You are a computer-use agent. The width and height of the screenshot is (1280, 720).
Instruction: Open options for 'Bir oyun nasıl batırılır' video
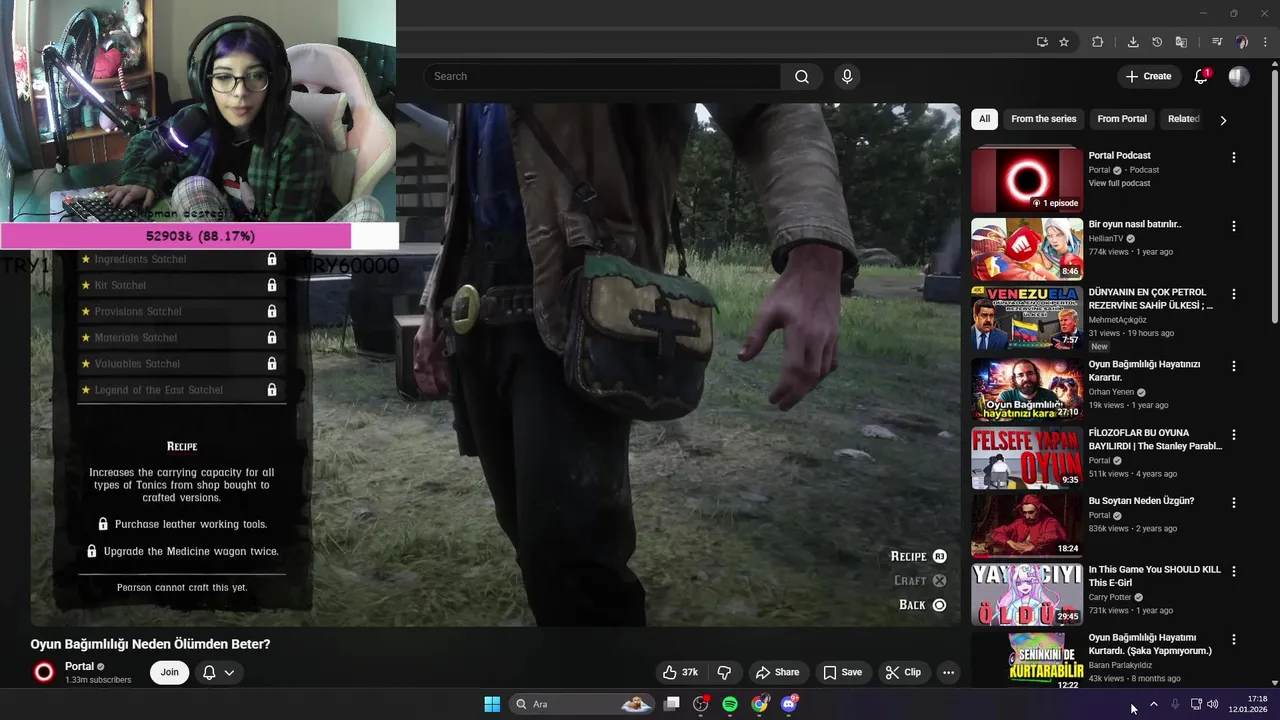[1234, 226]
